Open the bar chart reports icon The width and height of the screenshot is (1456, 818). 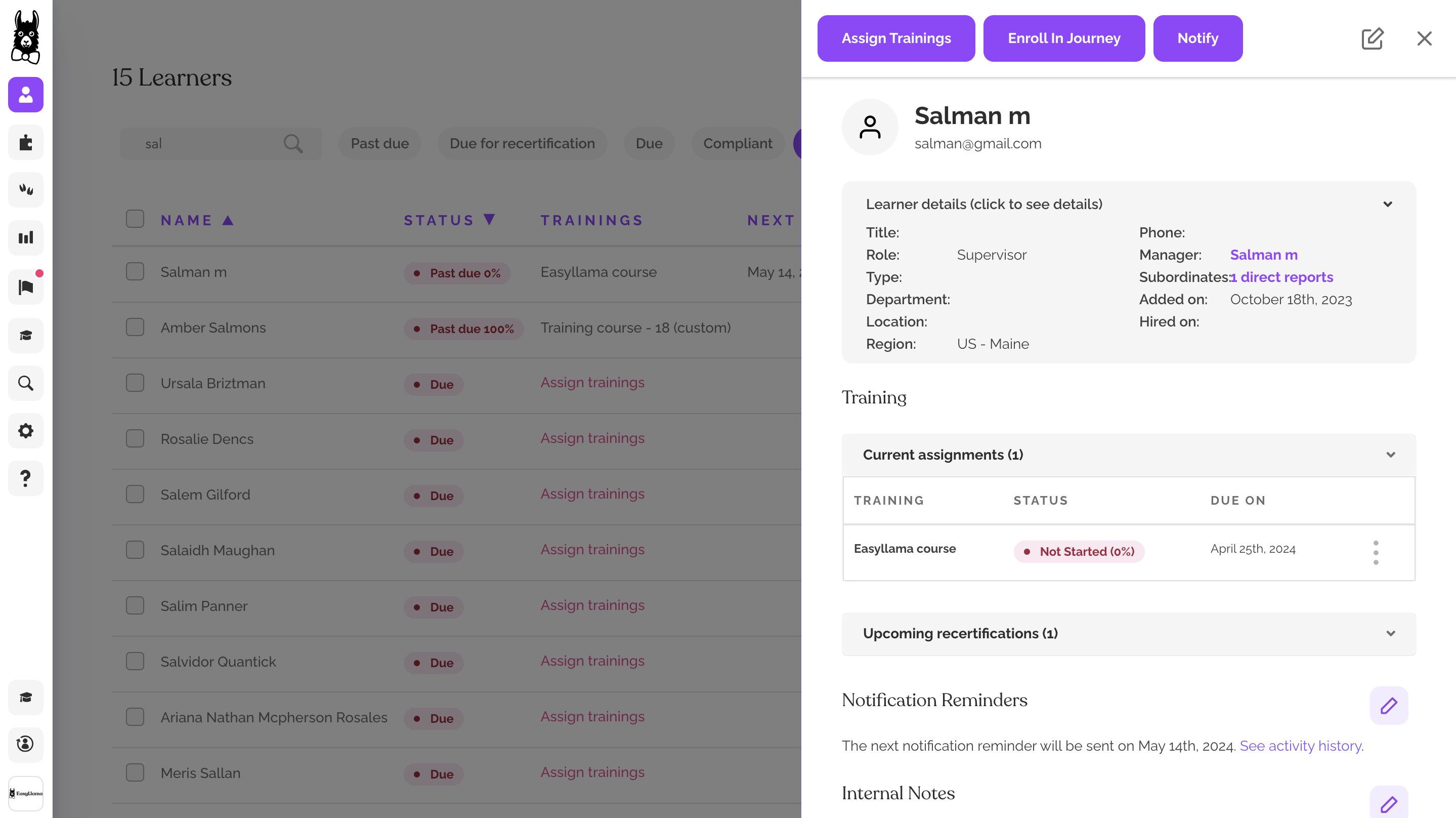[x=25, y=237]
